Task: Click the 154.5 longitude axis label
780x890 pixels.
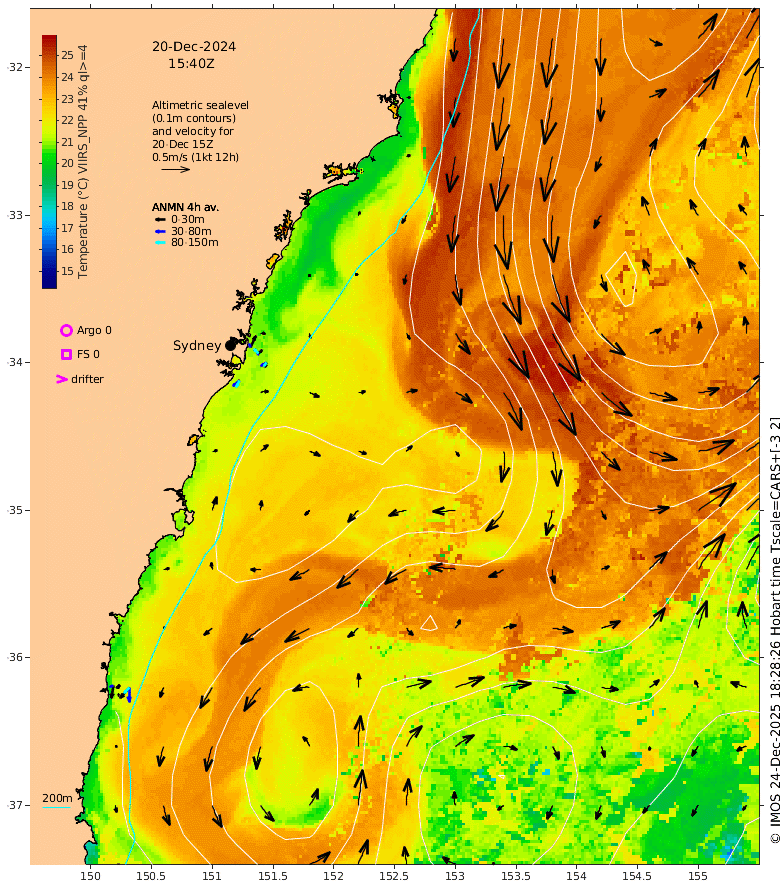Action: [637, 876]
